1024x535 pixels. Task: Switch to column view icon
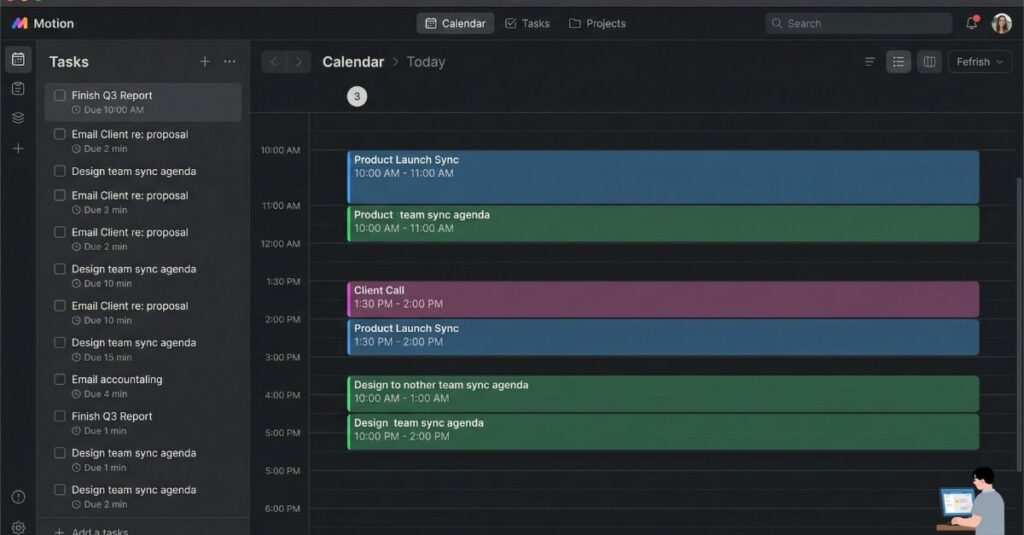(x=929, y=62)
